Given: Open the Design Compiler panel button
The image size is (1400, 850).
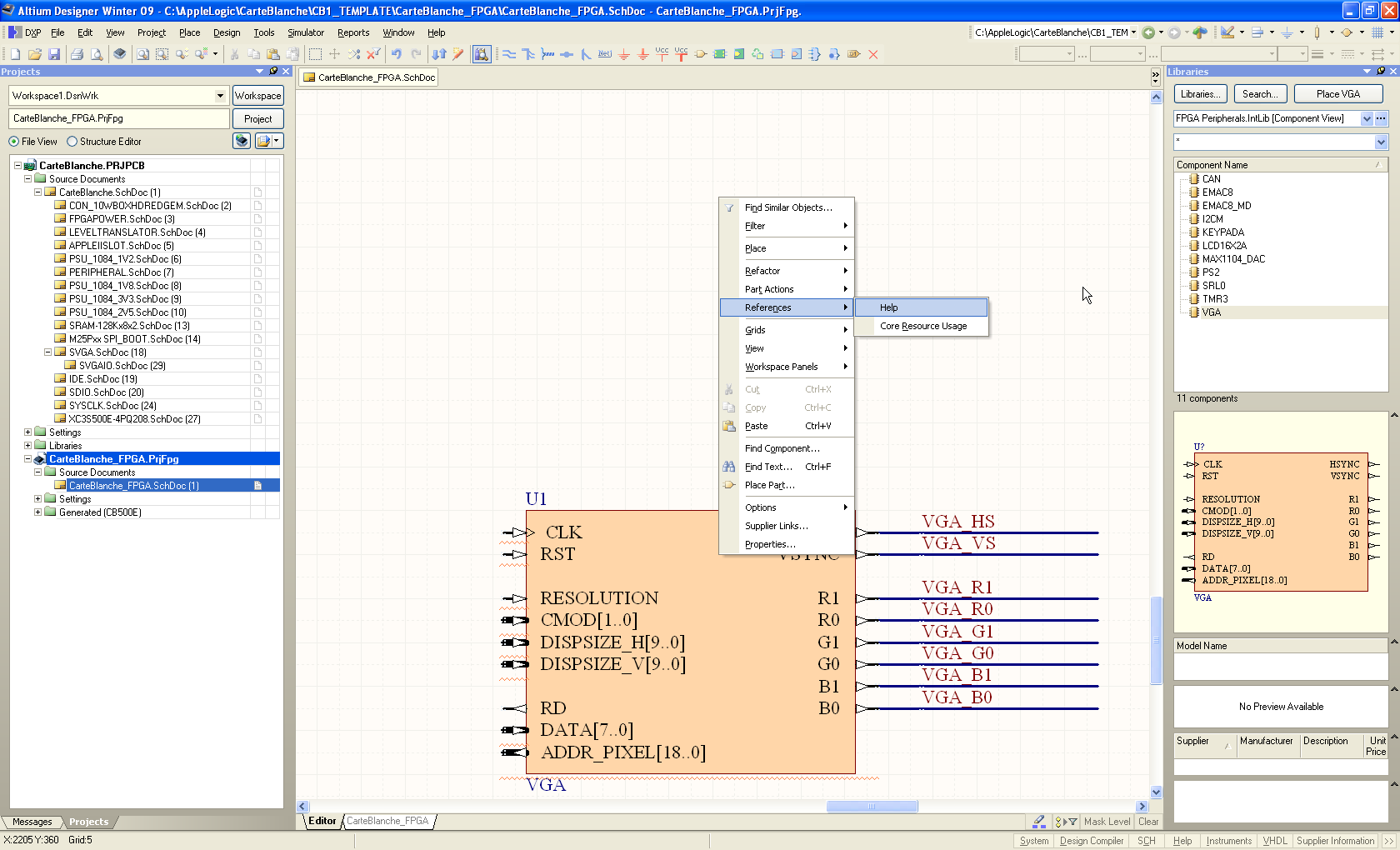Looking at the screenshot, I should tap(1092, 841).
